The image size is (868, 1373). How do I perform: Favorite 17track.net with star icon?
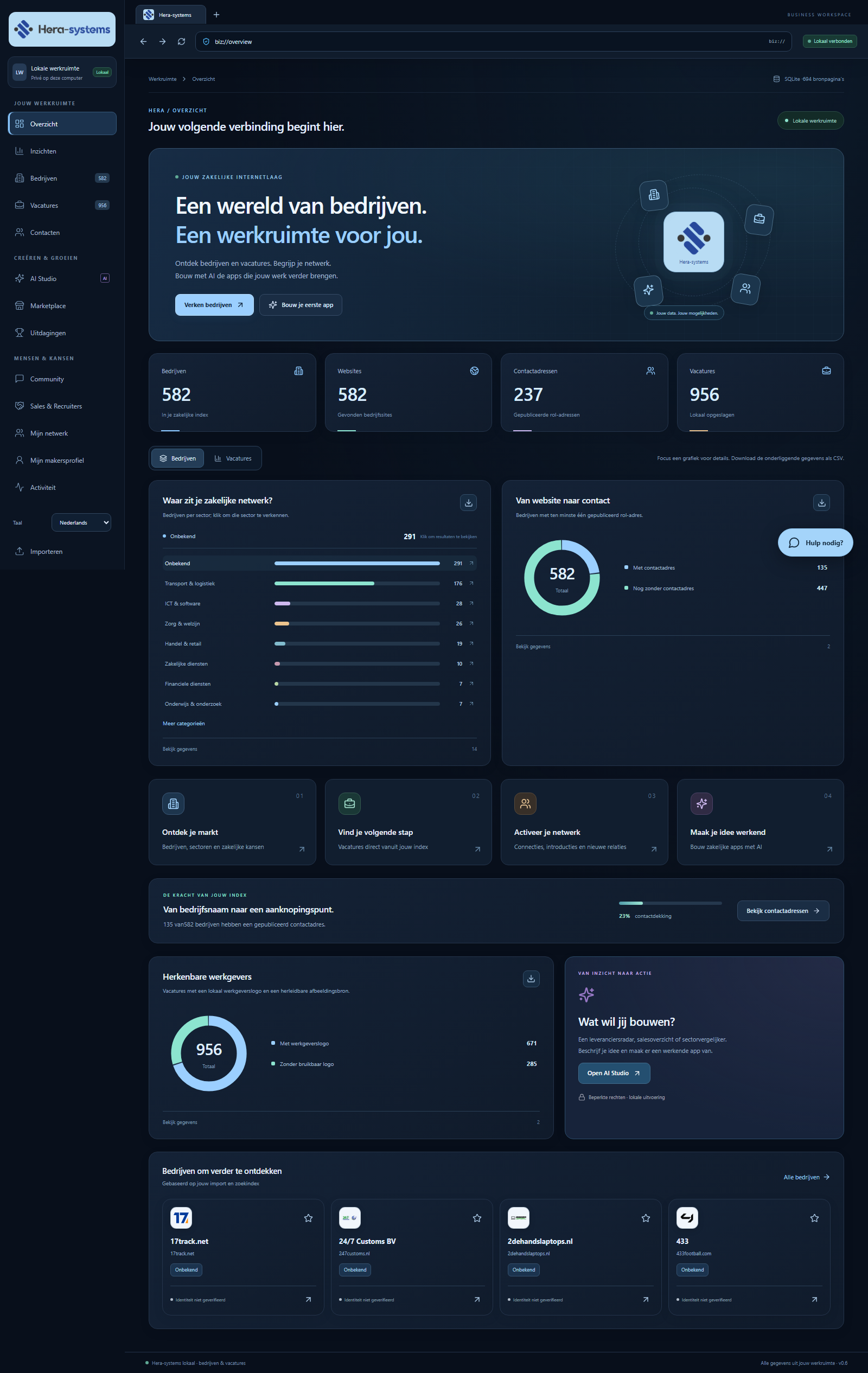coord(309,1218)
